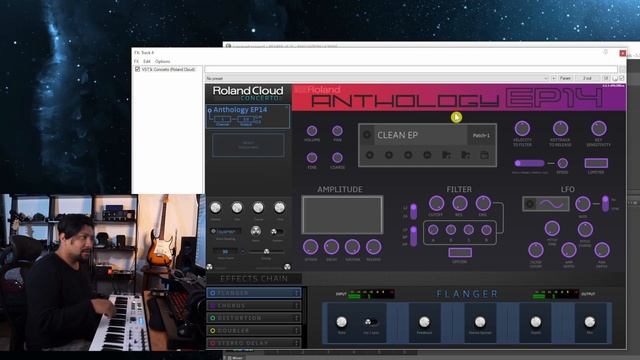Click the 2 out button
Screen dimensions: 640x360
point(587,78)
